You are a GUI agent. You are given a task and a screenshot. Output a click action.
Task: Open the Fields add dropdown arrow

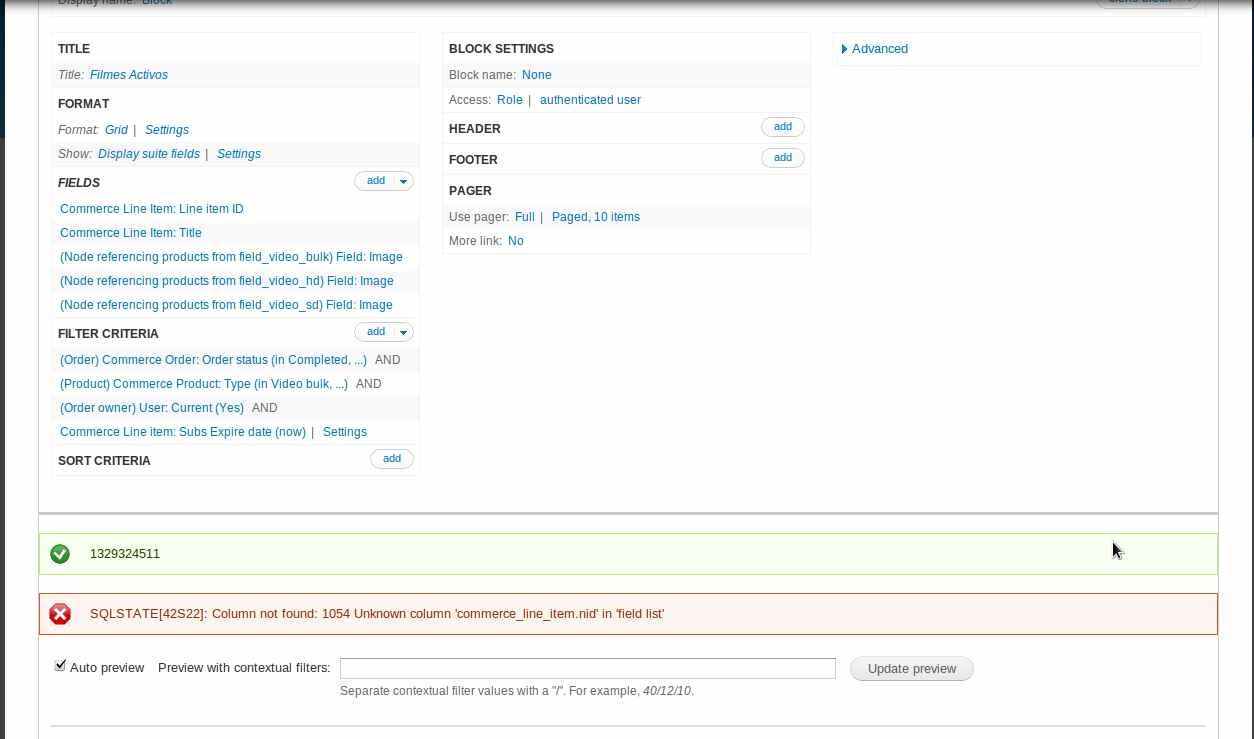[x=403, y=181]
